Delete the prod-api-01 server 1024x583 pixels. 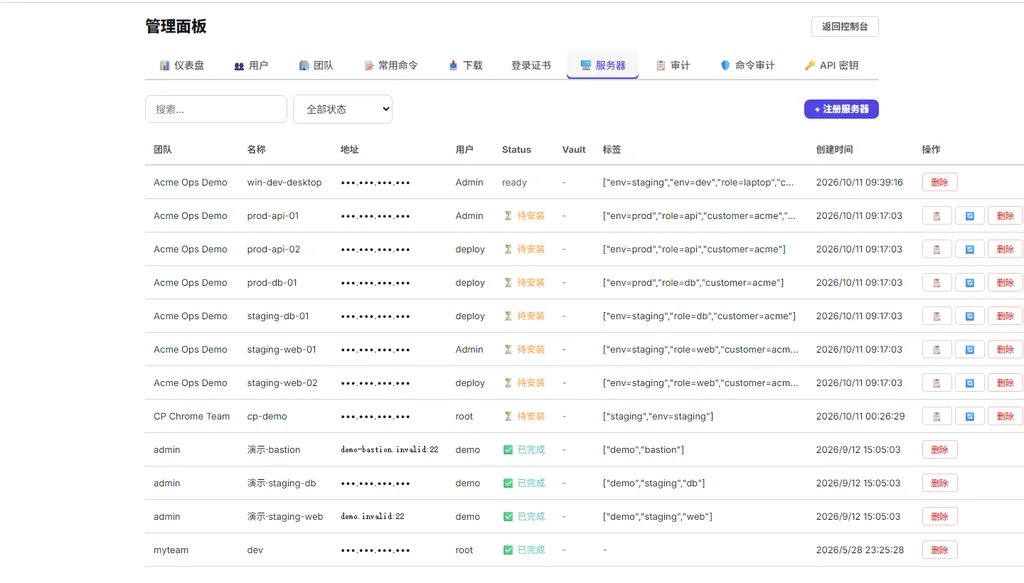click(x=1005, y=216)
